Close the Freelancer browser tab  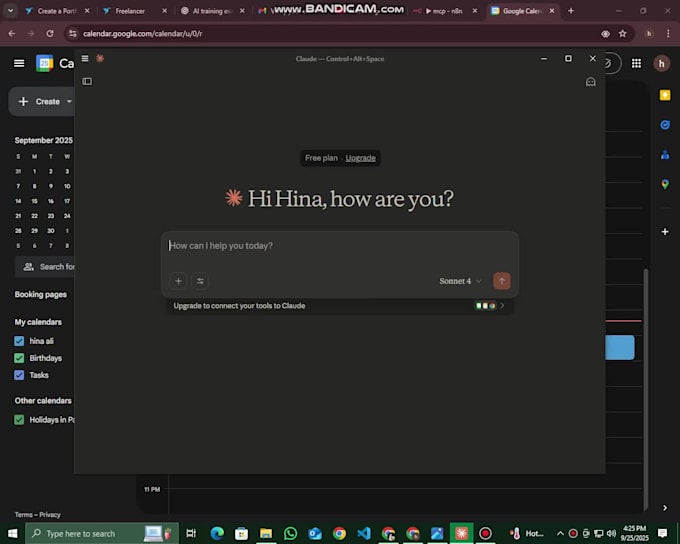tap(164, 11)
